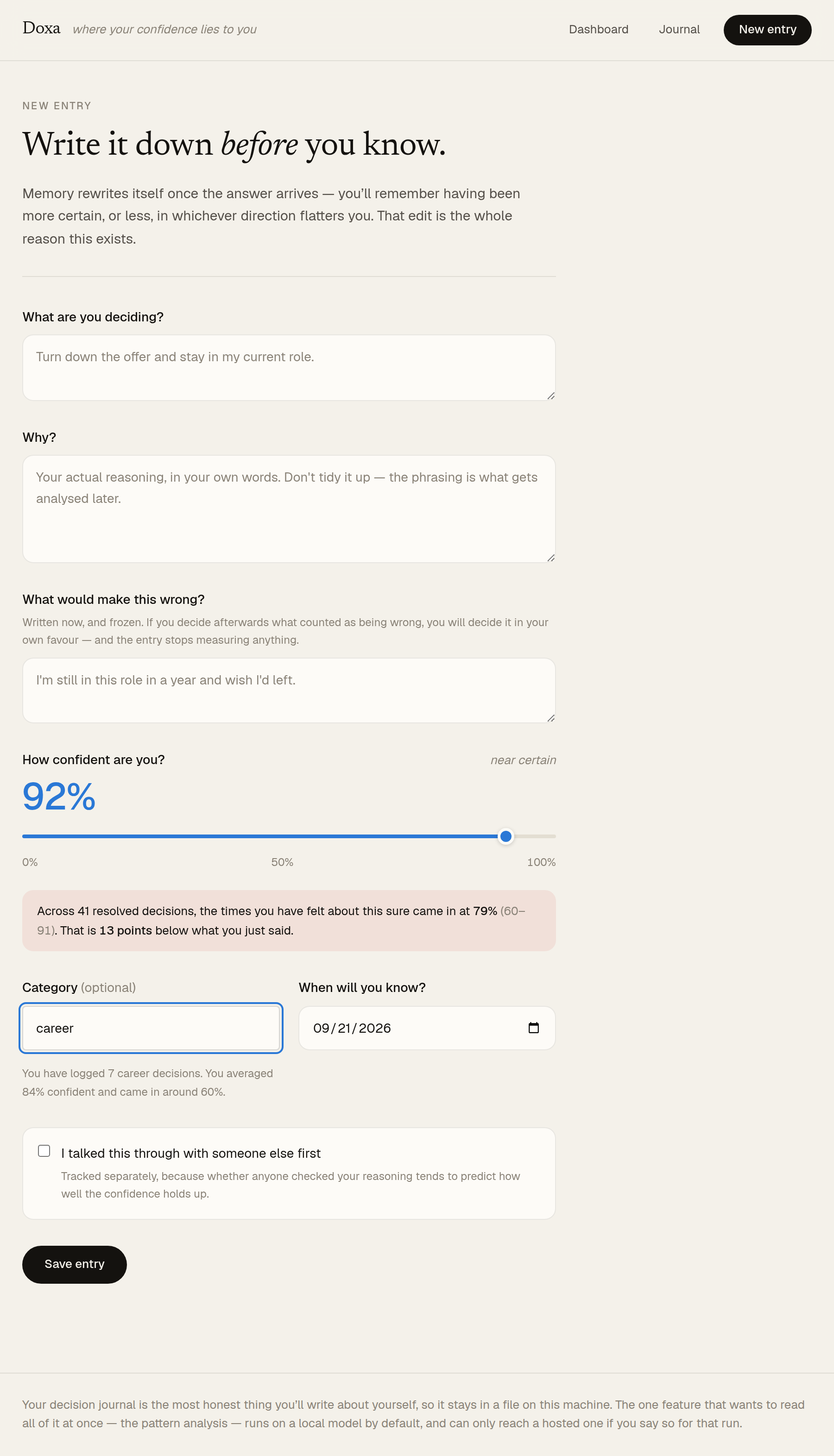The image size is (834, 1456).
Task: Go to the Journal page
Action: (x=679, y=29)
